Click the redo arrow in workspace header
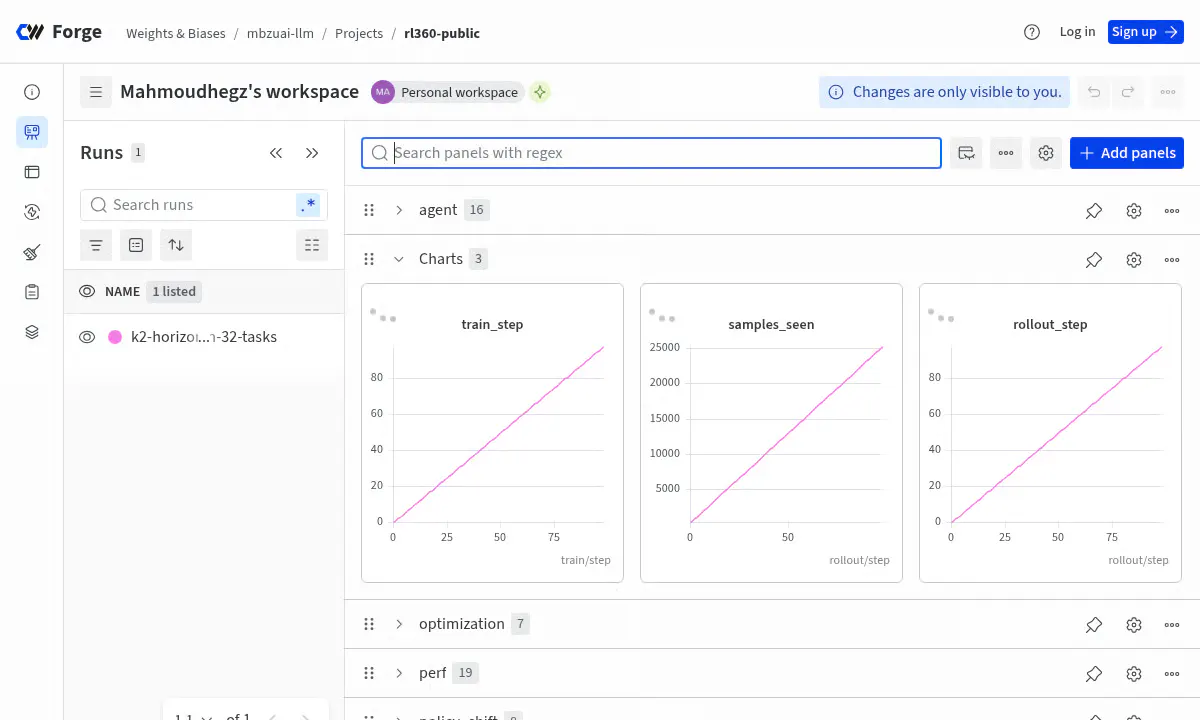This screenshot has height=720, width=1200. [1128, 92]
